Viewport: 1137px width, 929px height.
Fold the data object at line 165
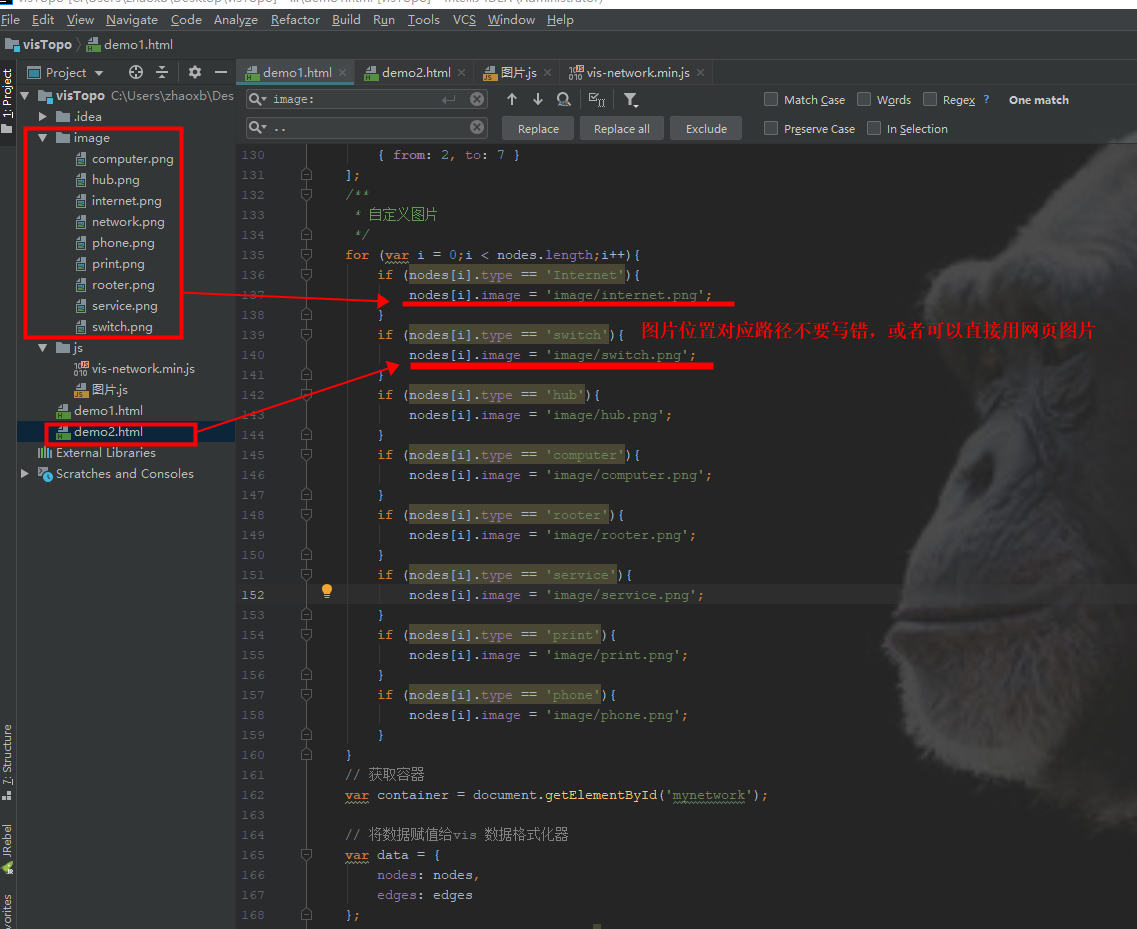(x=306, y=855)
